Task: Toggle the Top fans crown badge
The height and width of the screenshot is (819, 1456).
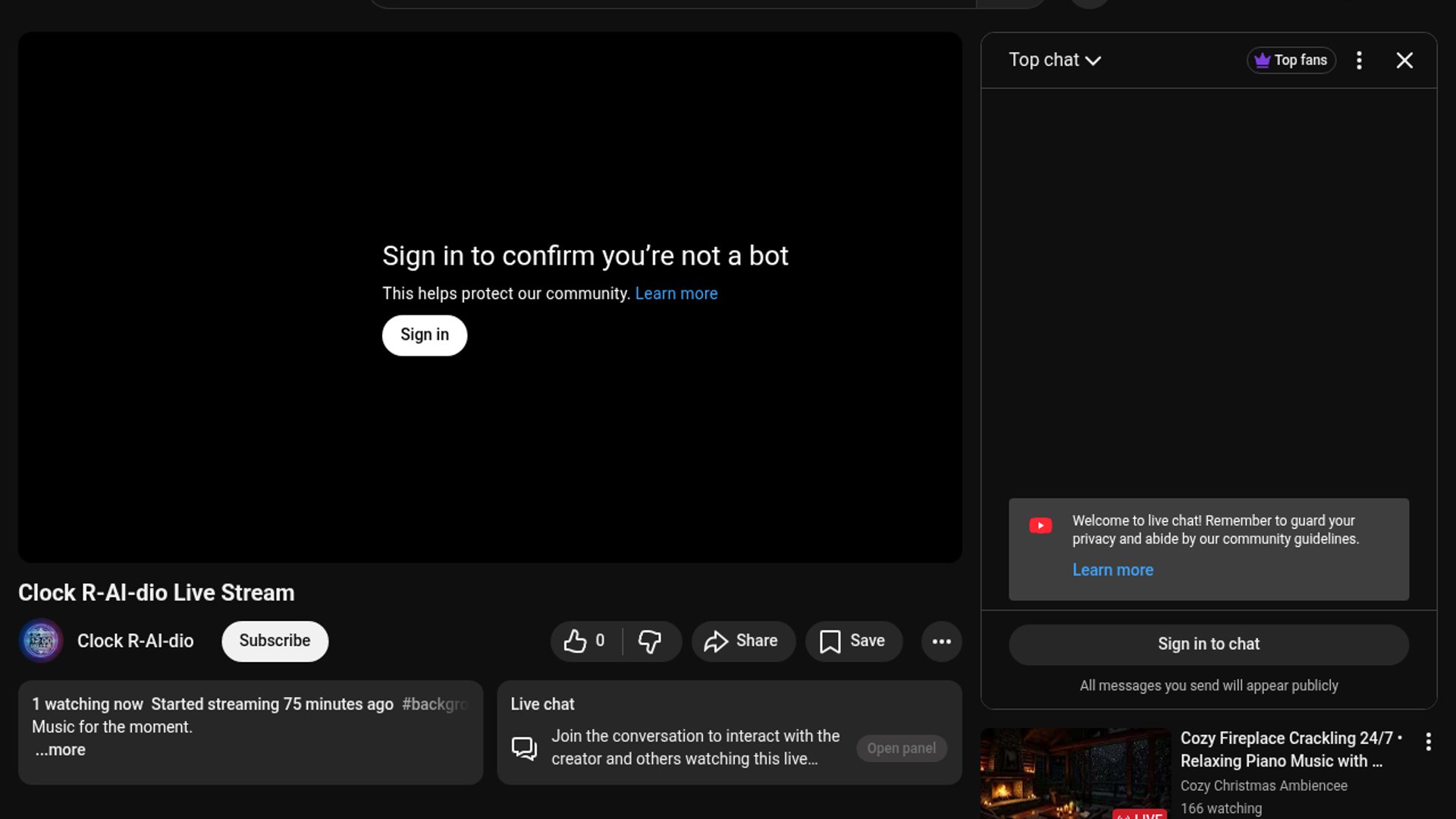Action: coord(1291,61)
